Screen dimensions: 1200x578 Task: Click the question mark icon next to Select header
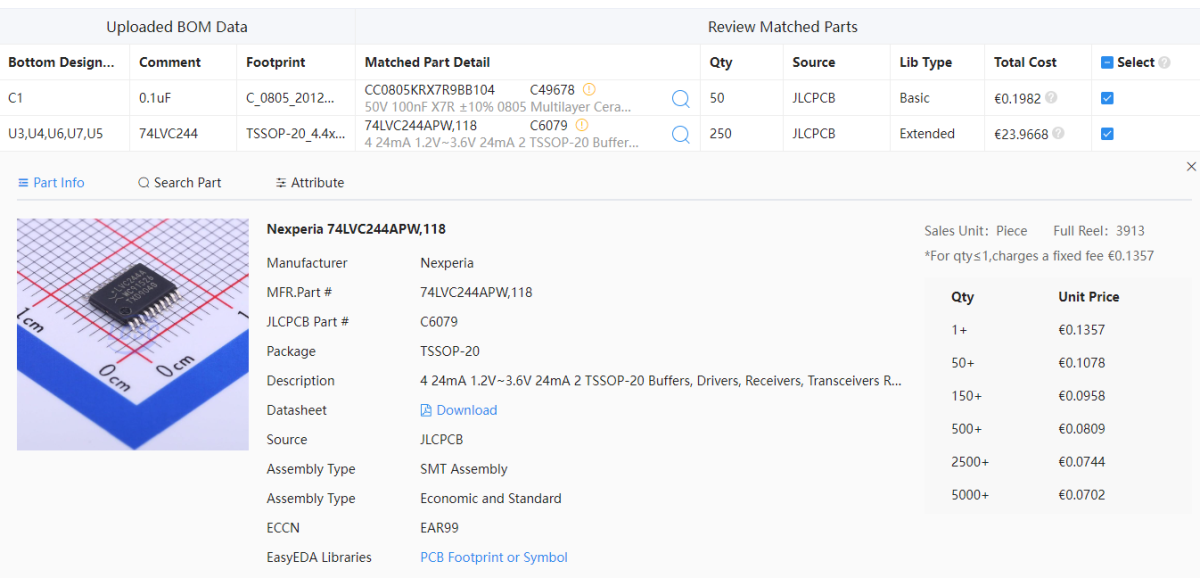[1164, 62]
